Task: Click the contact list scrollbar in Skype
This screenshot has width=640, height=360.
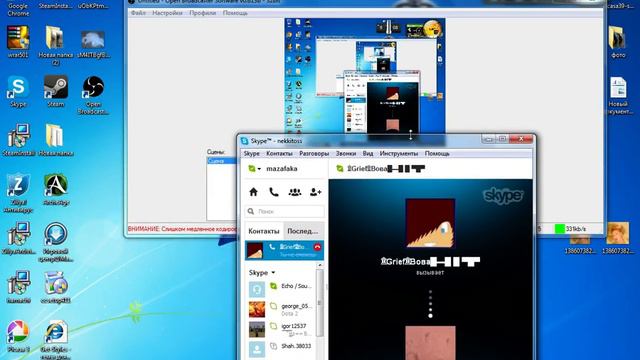Action: pos(320,302)
